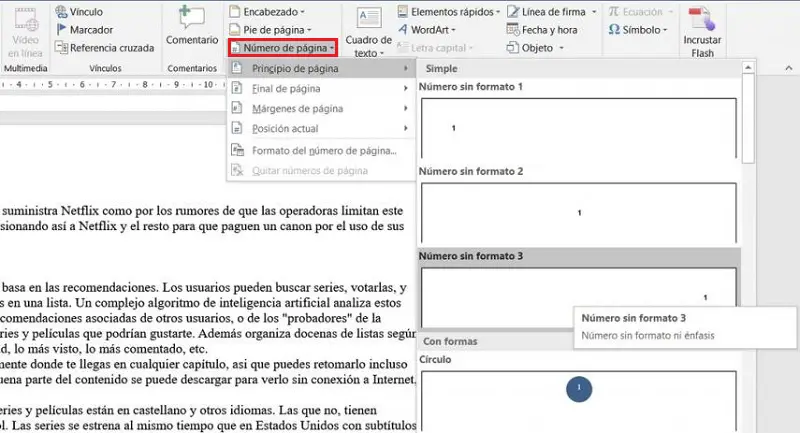The image size is (800, 433).
Task: Open the Márgenes de página submenu
Action: click(x=321, y=108)
